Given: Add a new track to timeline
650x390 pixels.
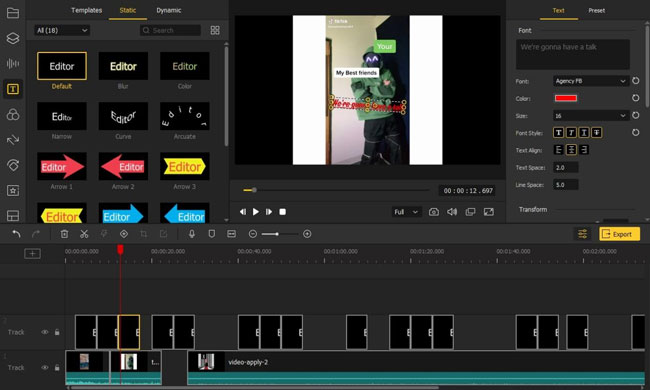Looking at the screenshot, I should tap(32, 253).
